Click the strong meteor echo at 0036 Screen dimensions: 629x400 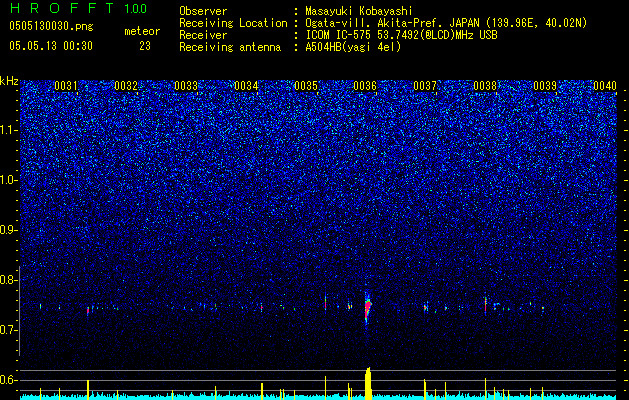click(x=368, y=308)
